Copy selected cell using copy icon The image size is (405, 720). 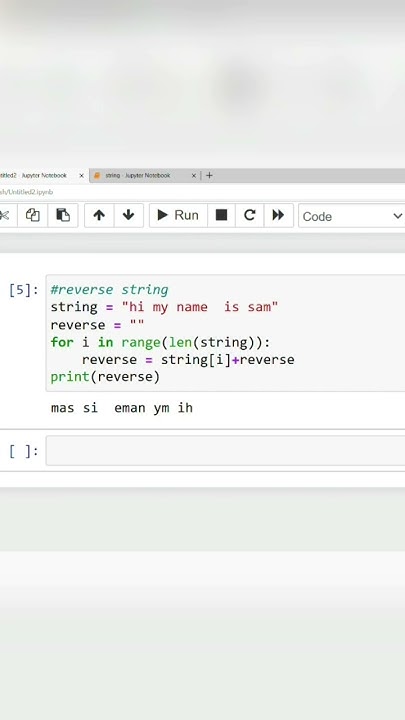[x=33, y=215]
